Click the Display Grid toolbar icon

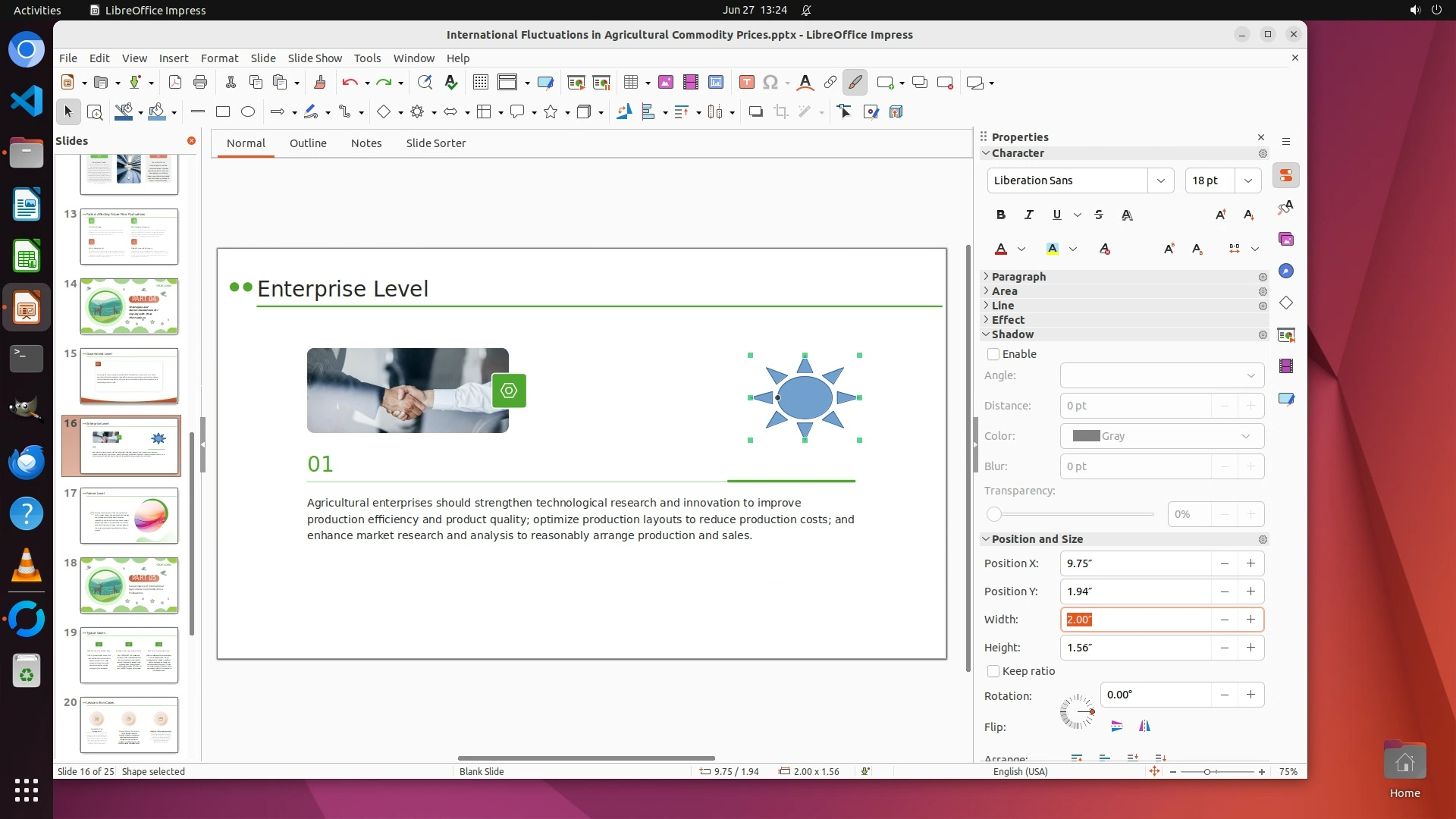(480, 83)
